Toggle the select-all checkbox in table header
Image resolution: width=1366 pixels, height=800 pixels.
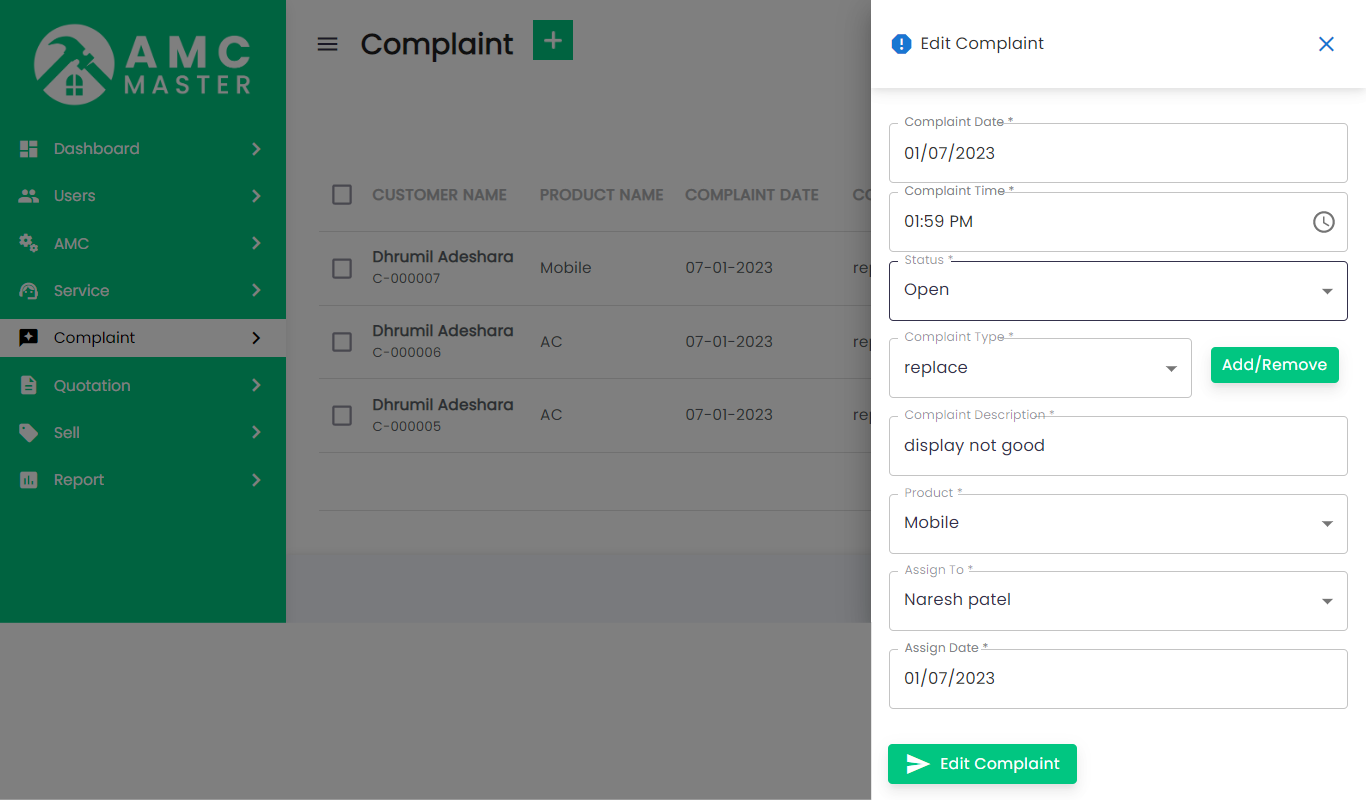point(342,195)
